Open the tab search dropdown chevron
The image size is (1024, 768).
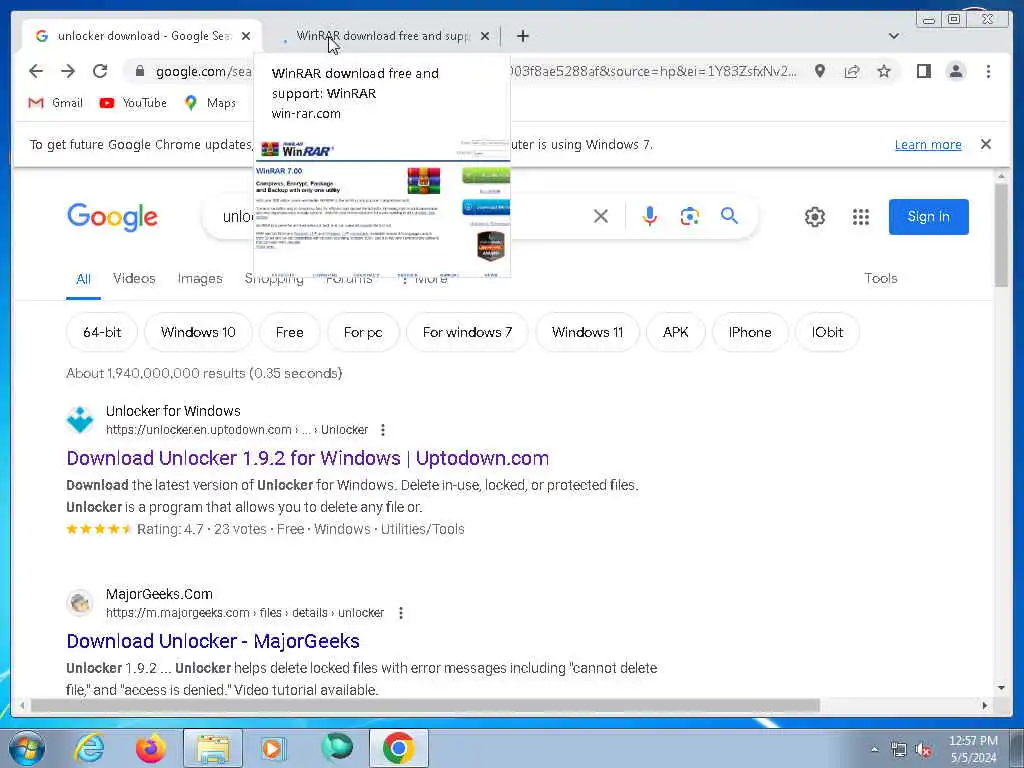coord(893,36)
